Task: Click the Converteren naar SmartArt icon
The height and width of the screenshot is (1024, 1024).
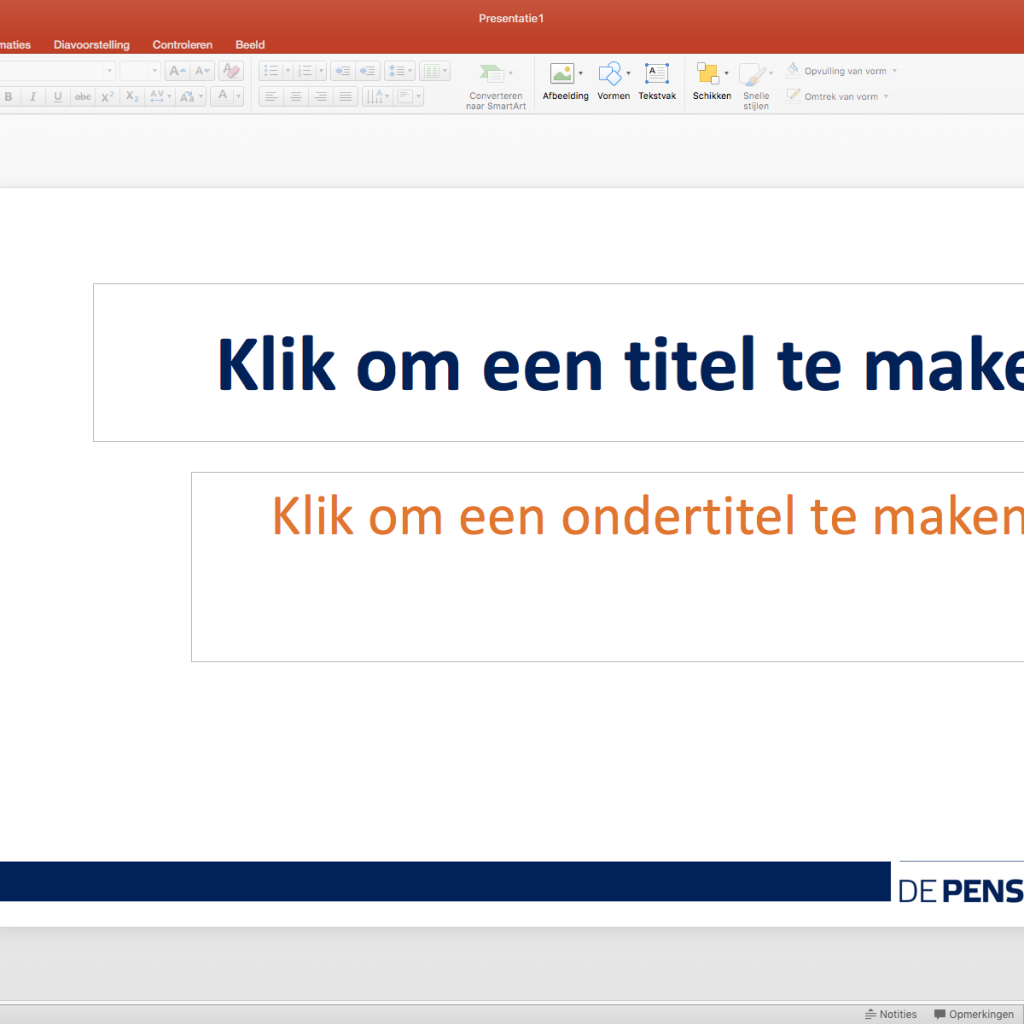Action: pos(492,74)
